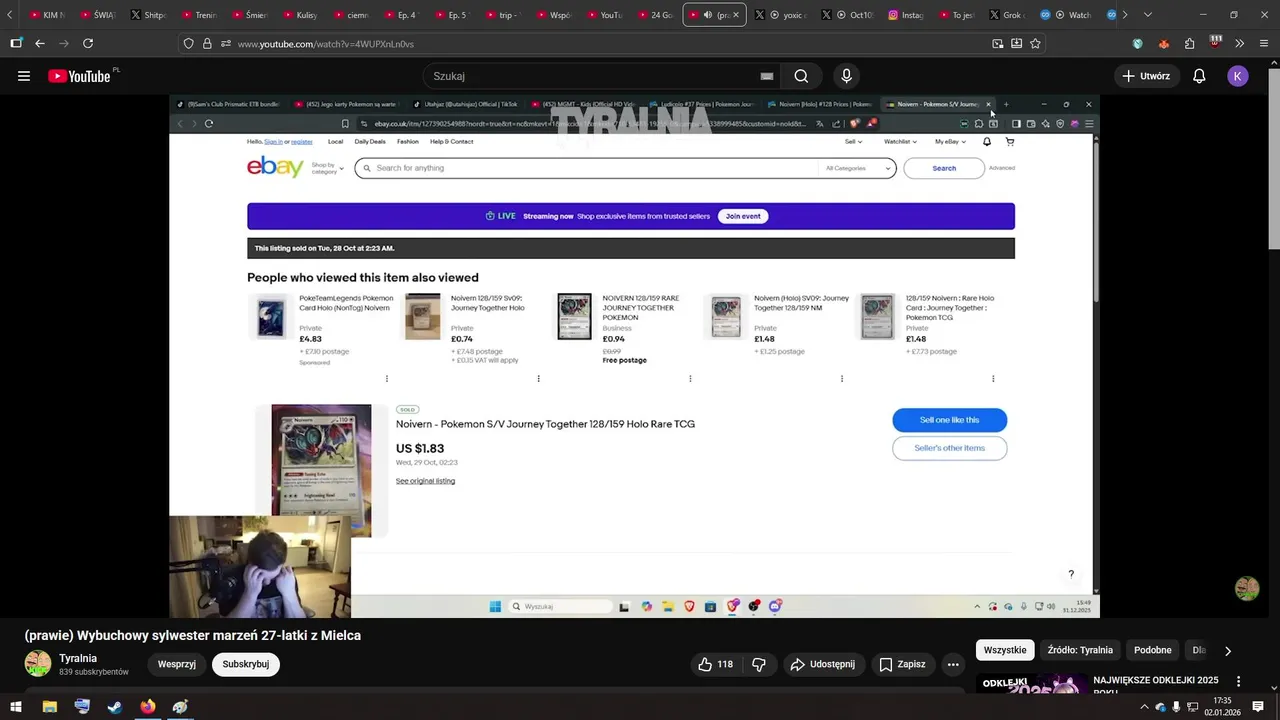
Task: Open the browser sidebar toggle icon
Action: 16,44
